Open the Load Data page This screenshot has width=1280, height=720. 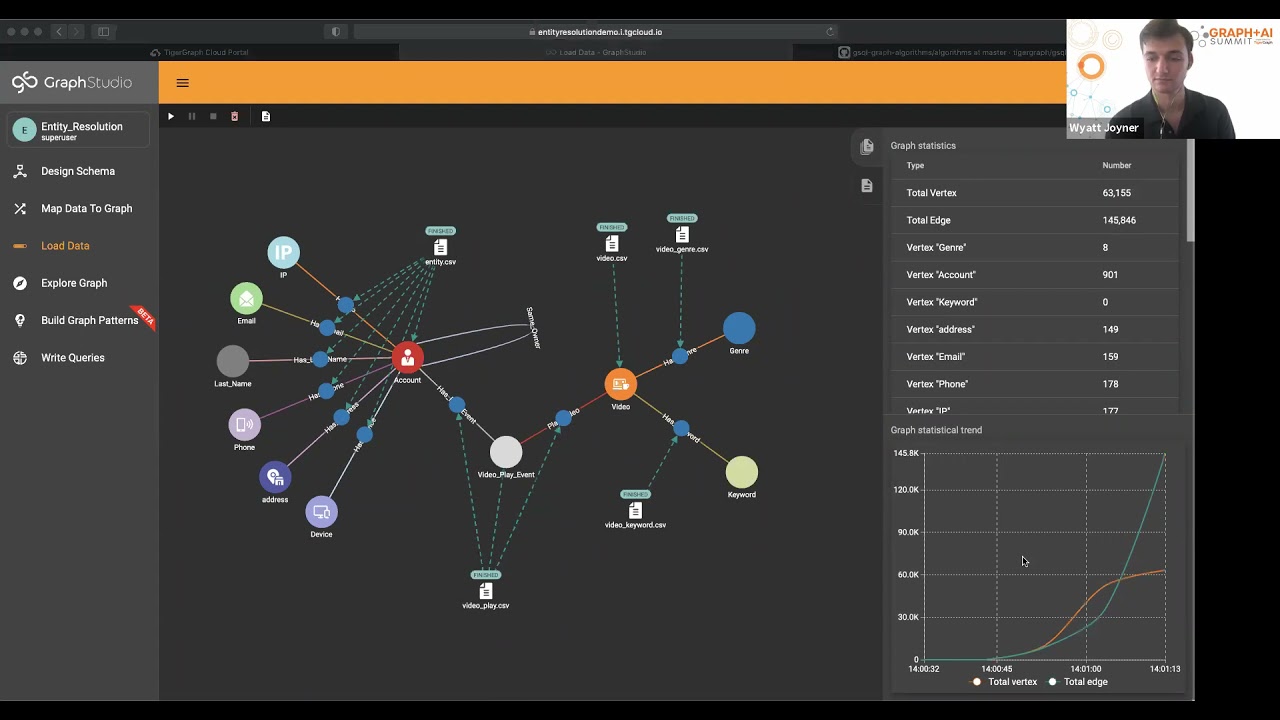pyautogui.click(x=65, y=246)
